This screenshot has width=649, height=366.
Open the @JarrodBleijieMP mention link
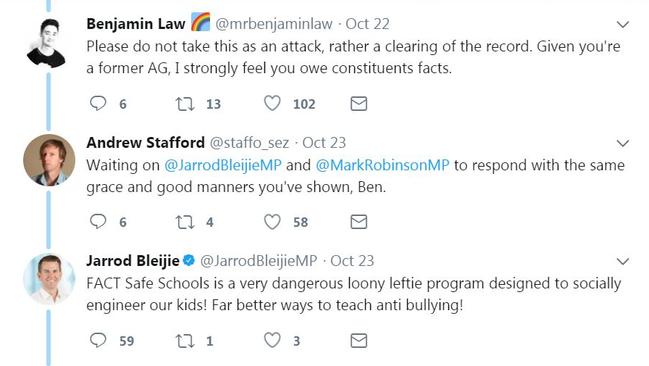pyautogui.click(x=223, y=165)
